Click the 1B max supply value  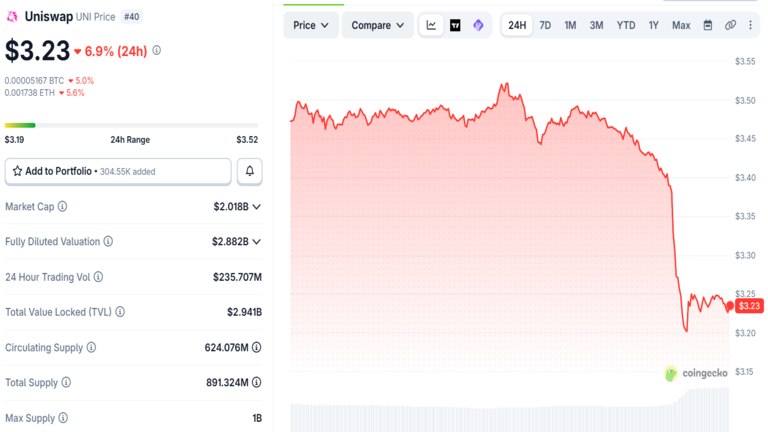tap(257, 418)
